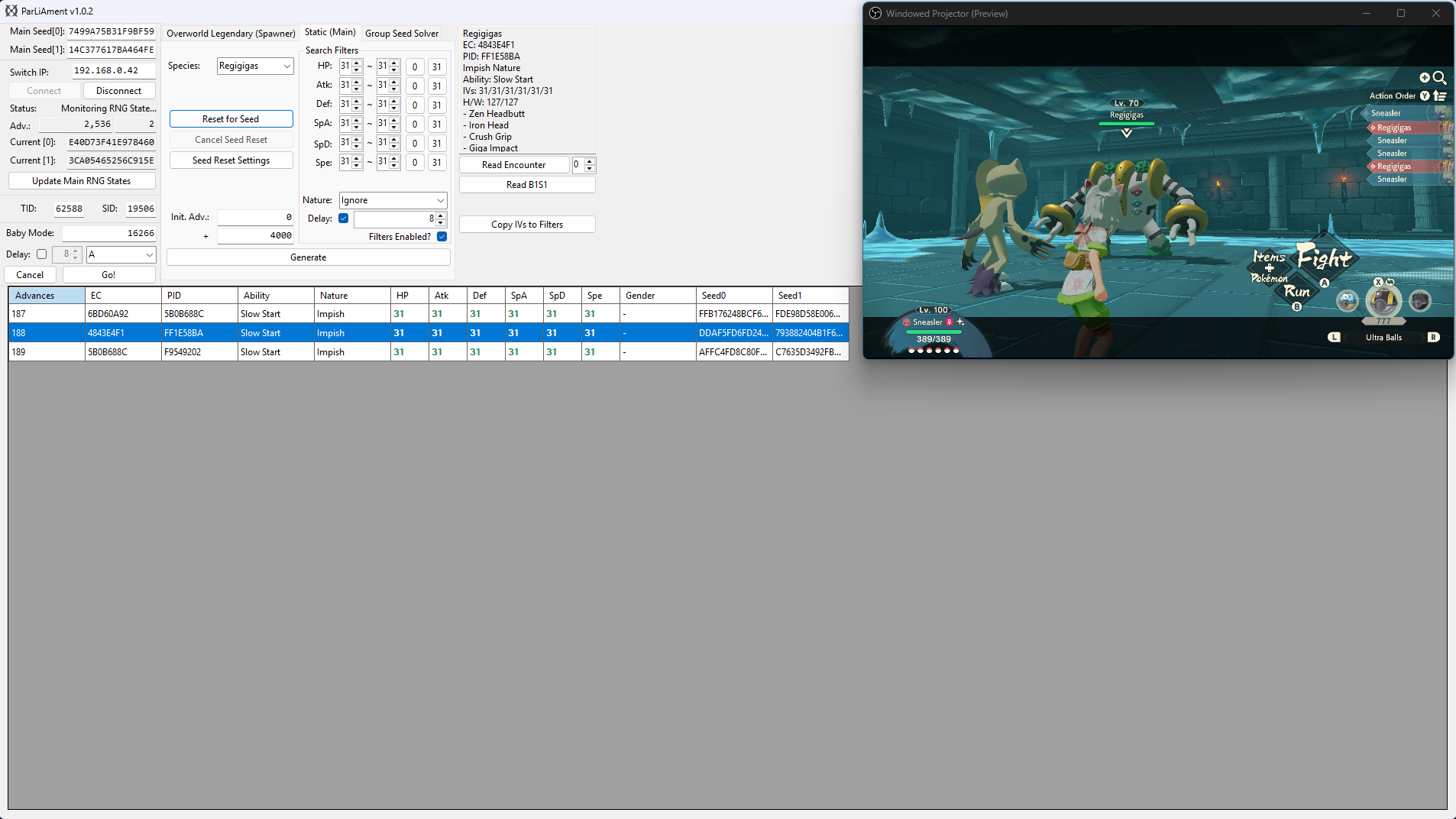Click the Generate button
Viewport: 1456px width, 819px height.
coord(309,257)
